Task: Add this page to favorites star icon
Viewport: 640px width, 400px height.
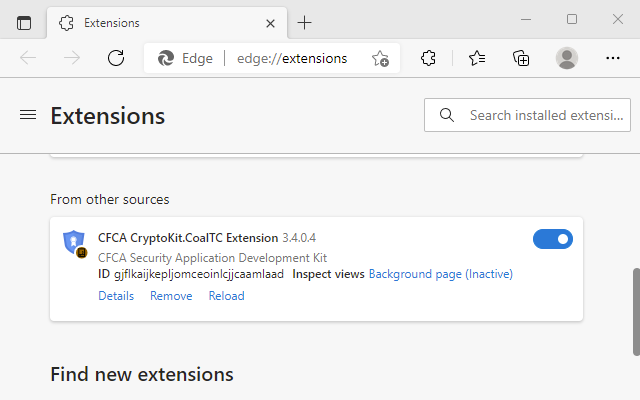Action: point(380,58)
